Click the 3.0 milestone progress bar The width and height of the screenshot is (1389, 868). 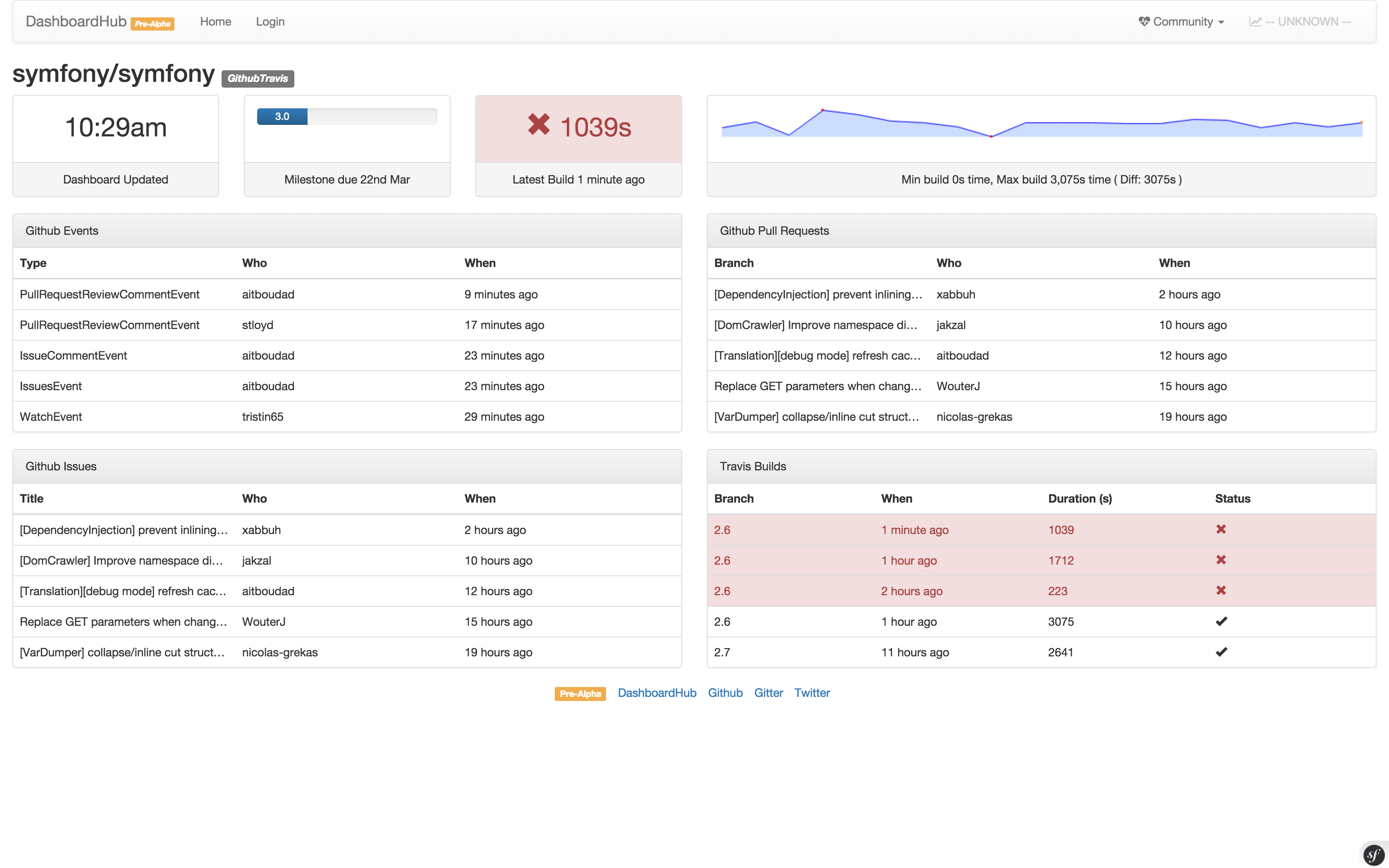282,116
